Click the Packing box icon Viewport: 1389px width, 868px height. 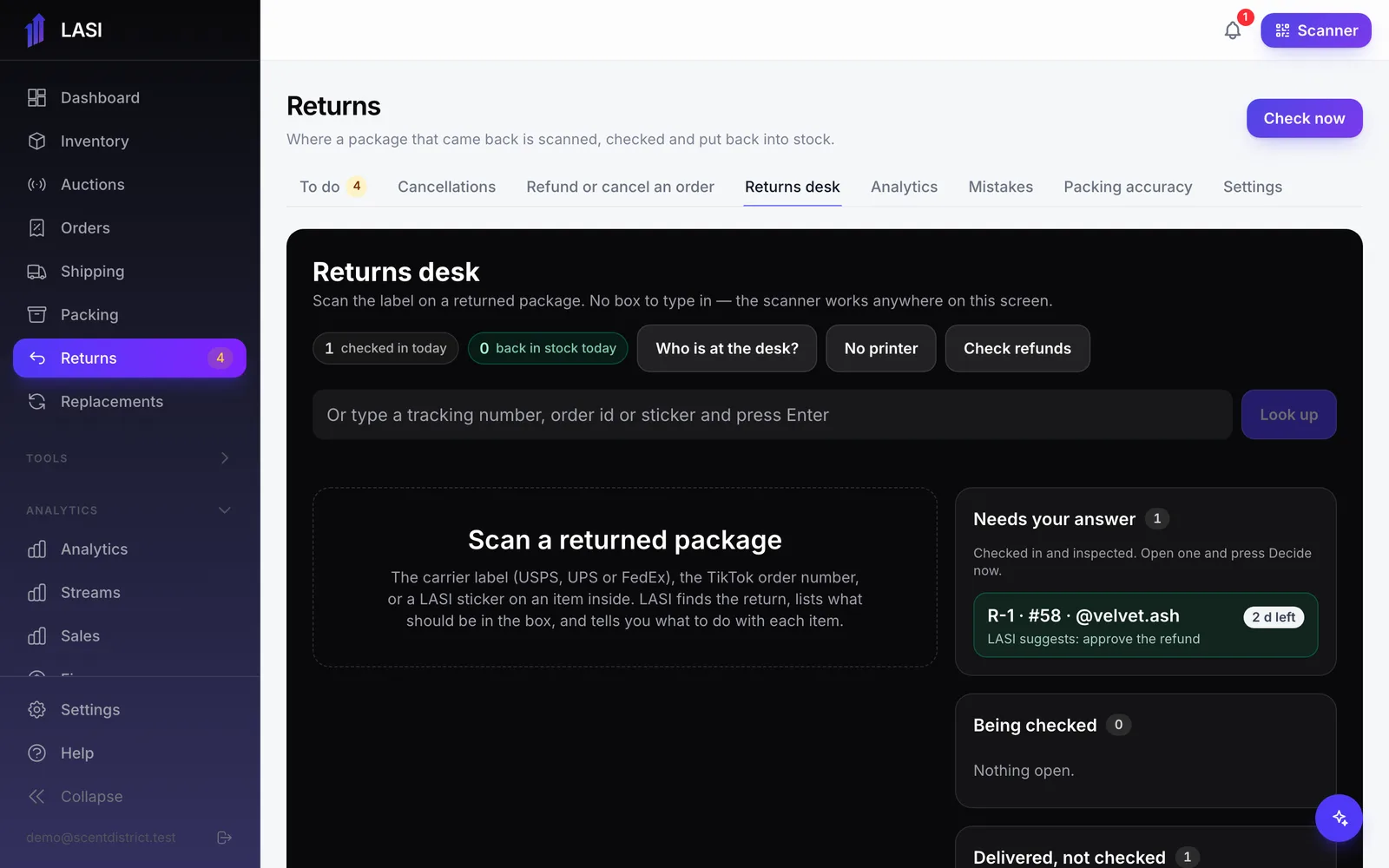pyautogui.click(x=36, y=315)
